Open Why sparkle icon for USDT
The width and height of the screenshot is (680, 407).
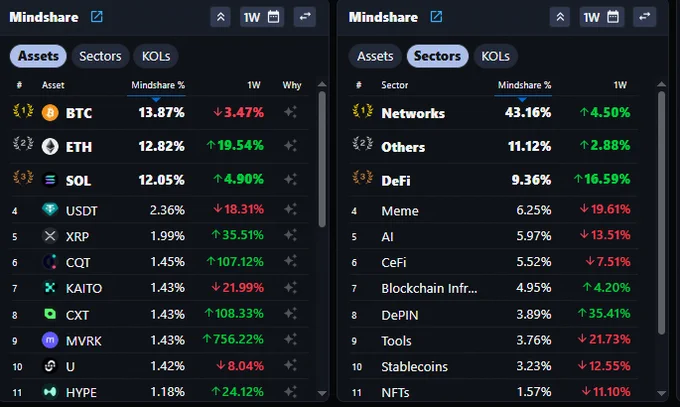[x=291, y=210]
